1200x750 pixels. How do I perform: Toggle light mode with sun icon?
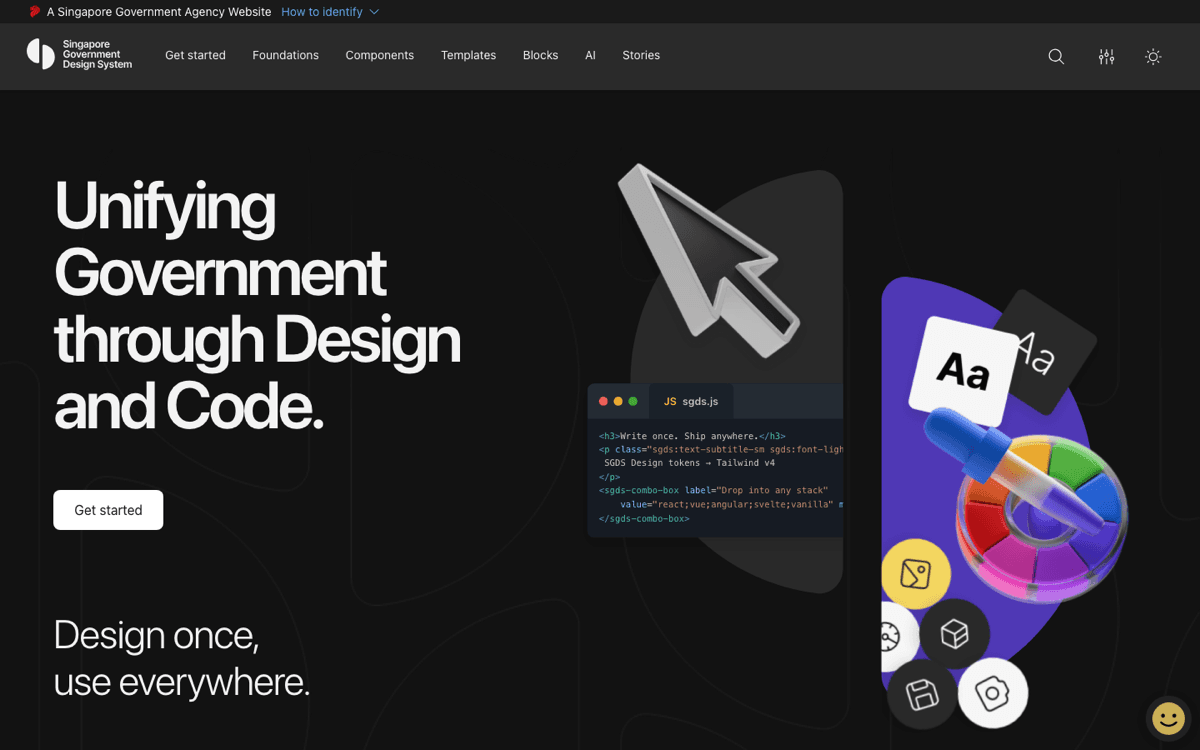[1153, 57]
